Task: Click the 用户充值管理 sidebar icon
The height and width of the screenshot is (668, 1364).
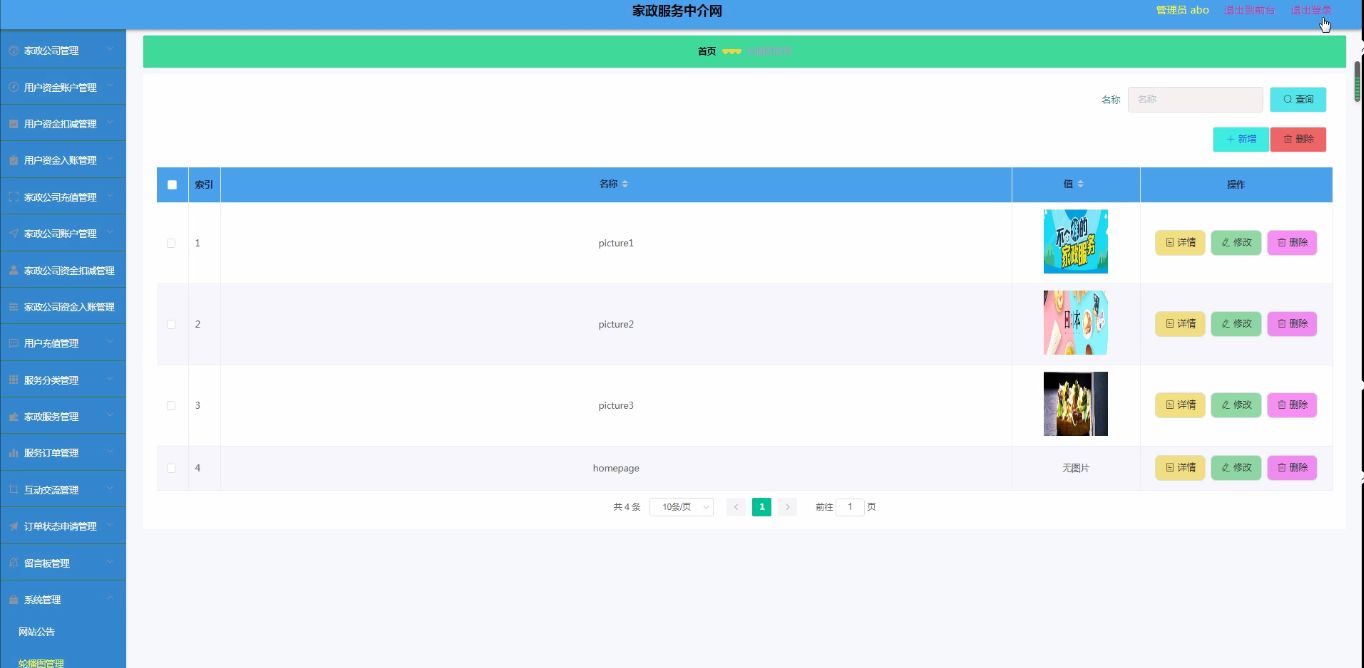Action: (x=13, y=343)
